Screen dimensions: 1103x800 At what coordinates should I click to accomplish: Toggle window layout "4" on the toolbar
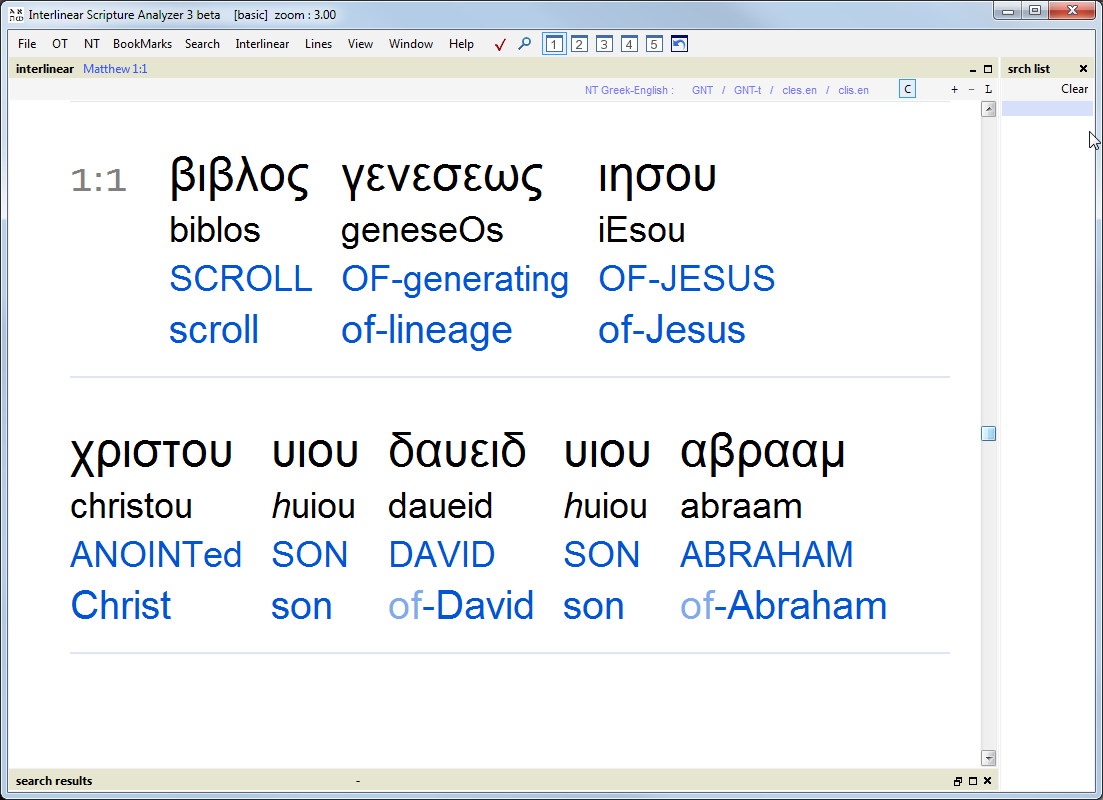point(629,44)
